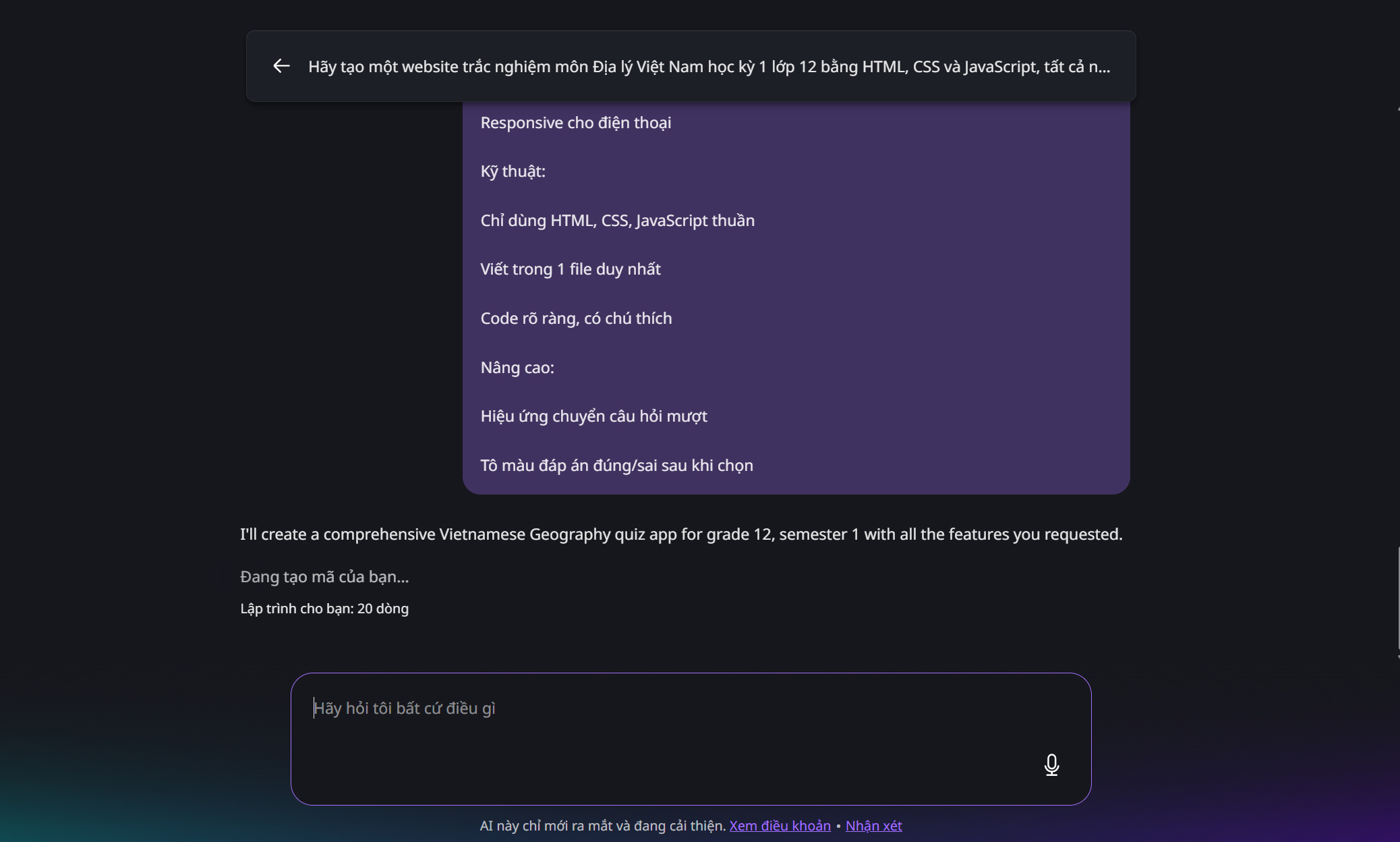The image size is (1400, 842).
Task: Click the scrollbar down arrow
Action: tap(1397, 656)
